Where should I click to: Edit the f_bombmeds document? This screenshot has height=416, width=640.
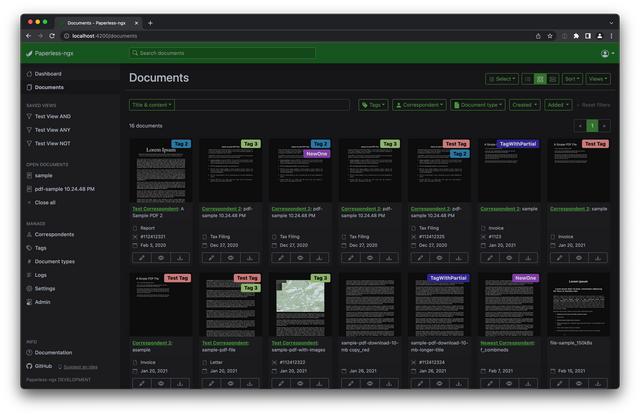coord(490,383)
